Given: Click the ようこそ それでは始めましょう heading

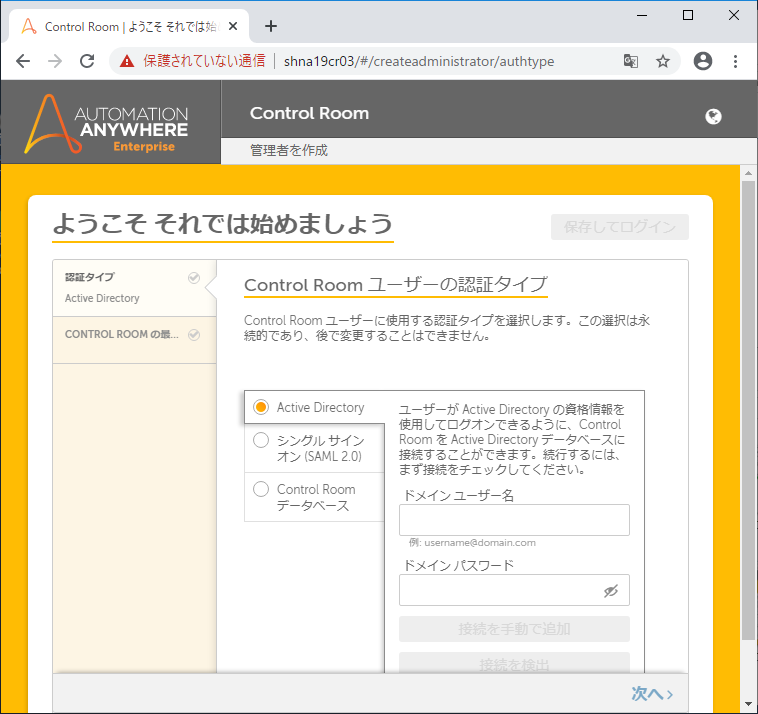Looking at the screenshot, I should click(222, 224).
